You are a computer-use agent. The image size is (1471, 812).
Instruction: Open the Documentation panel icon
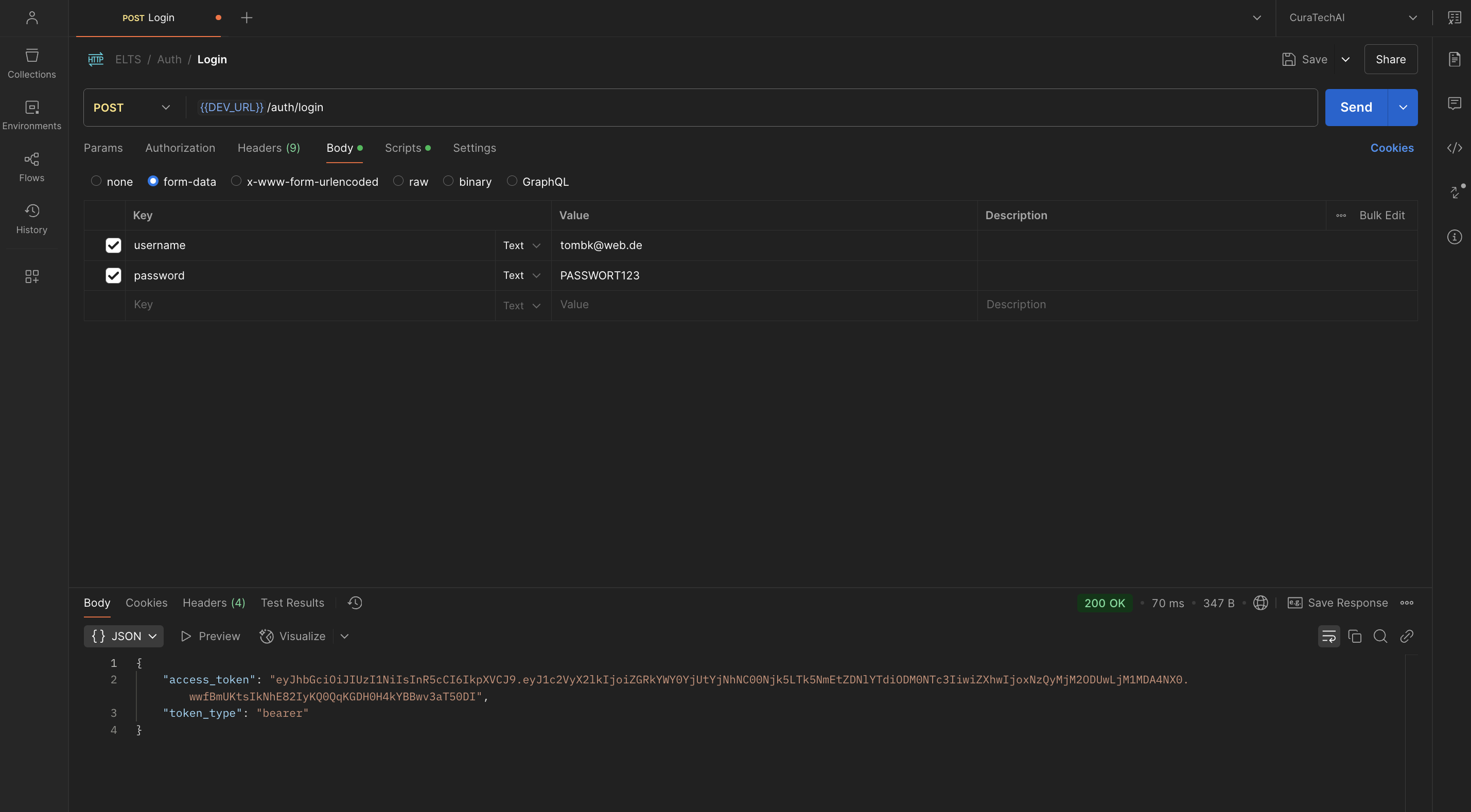pyautogui.click(x=1455, y=59)
